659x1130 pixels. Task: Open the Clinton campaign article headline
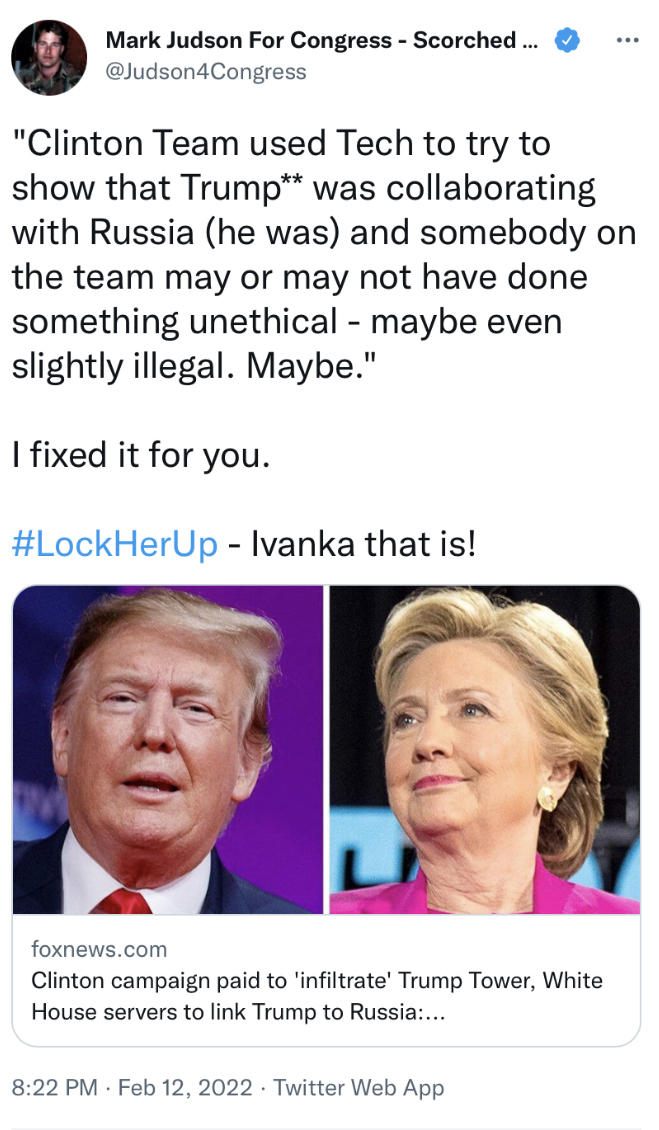(317, 997)
